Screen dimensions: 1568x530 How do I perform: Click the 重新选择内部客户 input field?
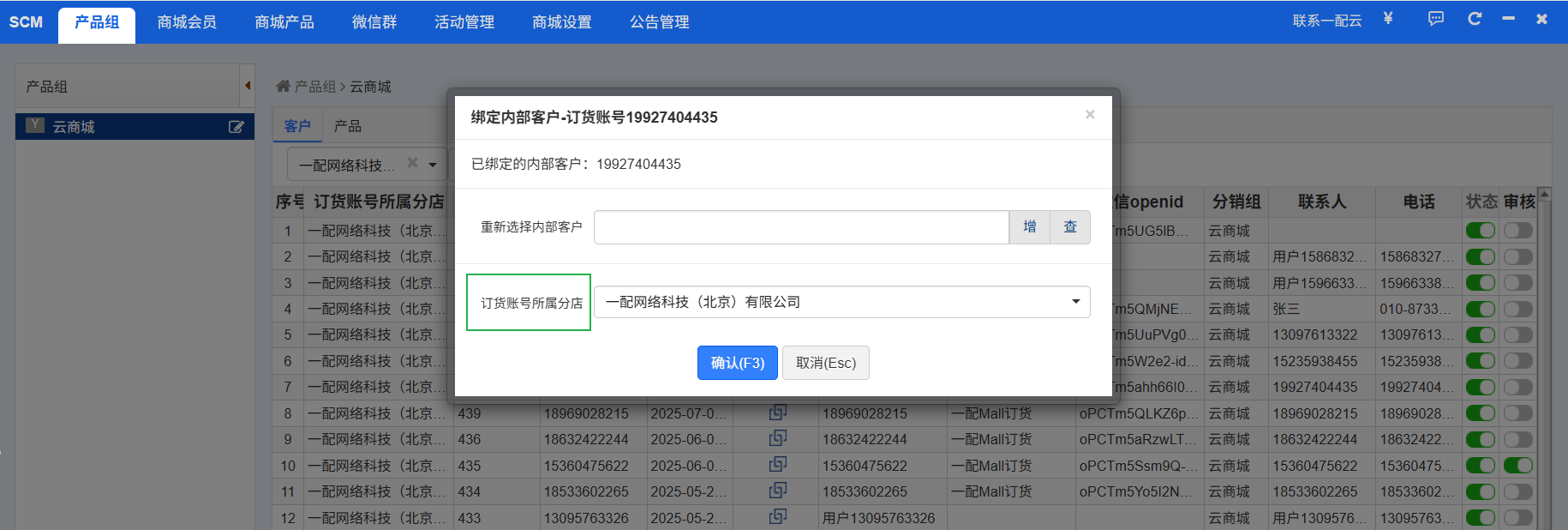point(800,227)
